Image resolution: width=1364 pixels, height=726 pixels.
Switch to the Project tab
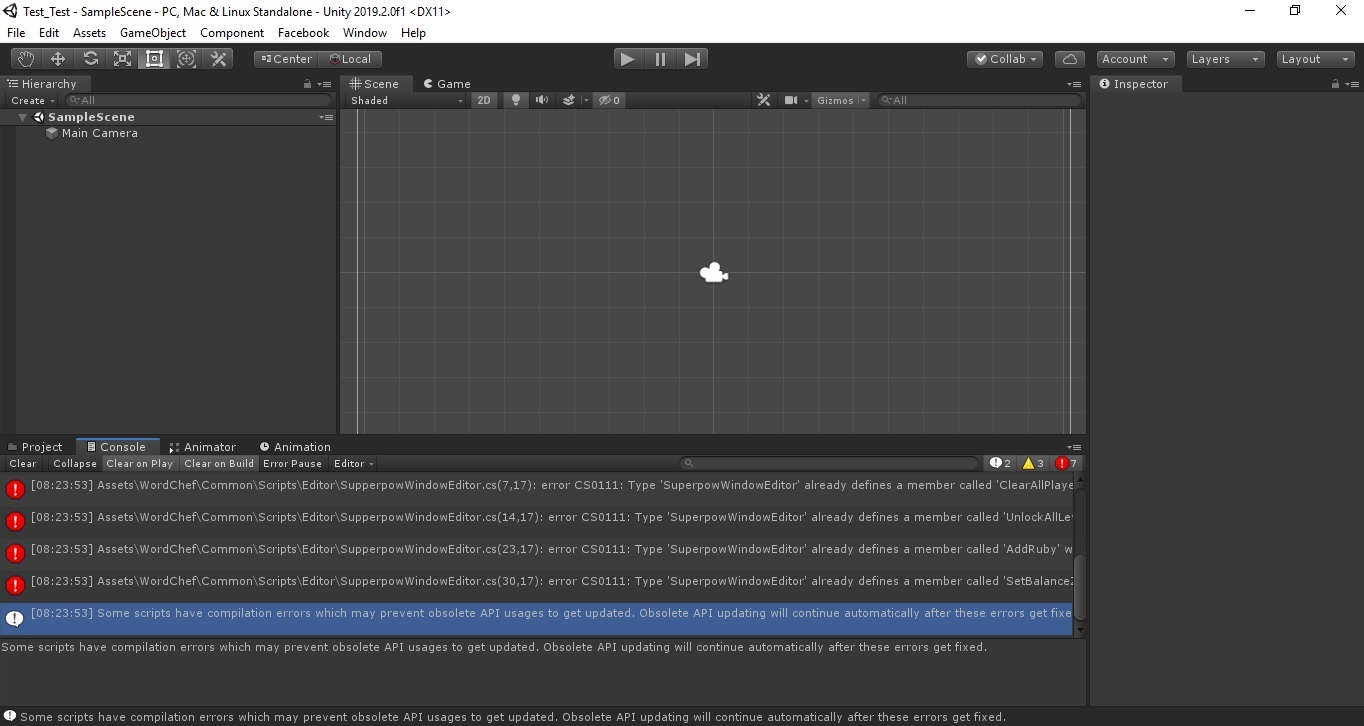pos(35,447)
